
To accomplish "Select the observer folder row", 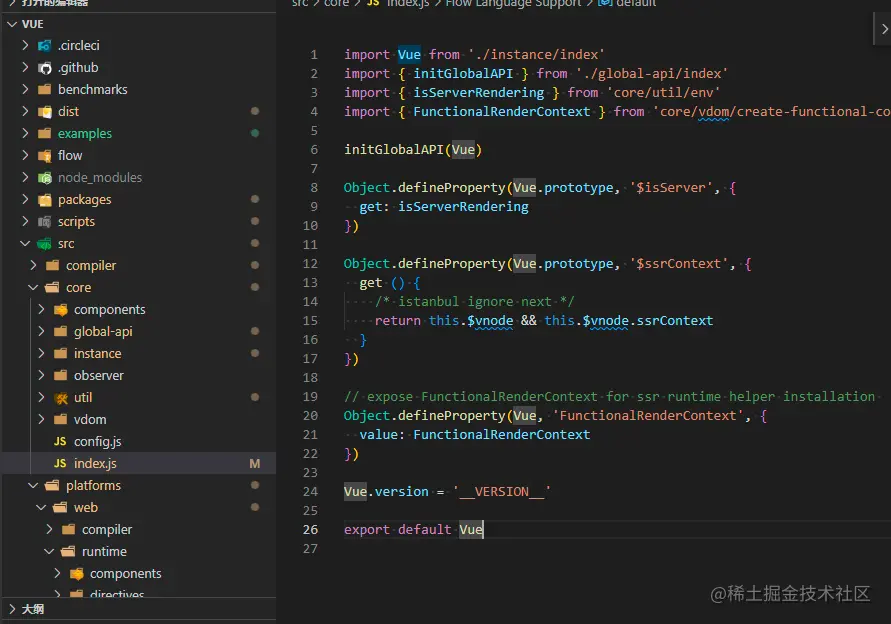I will coord(139,376).
